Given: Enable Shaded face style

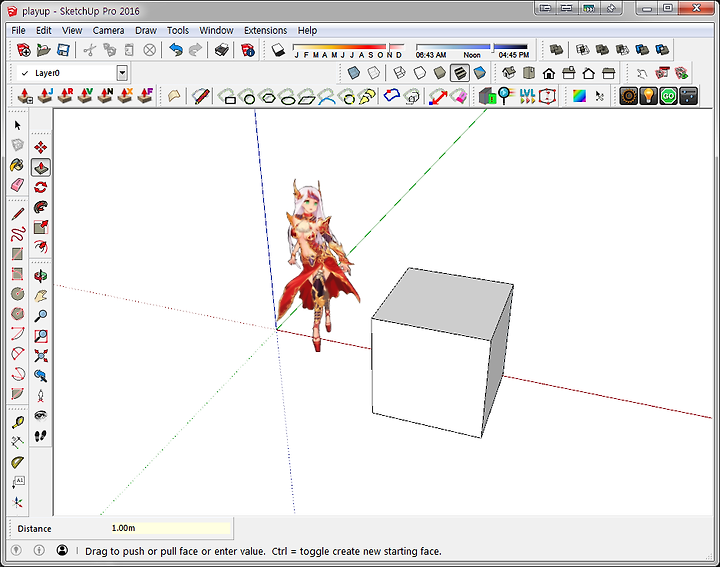Looking at the screenshot, I should tap(439, 73).
